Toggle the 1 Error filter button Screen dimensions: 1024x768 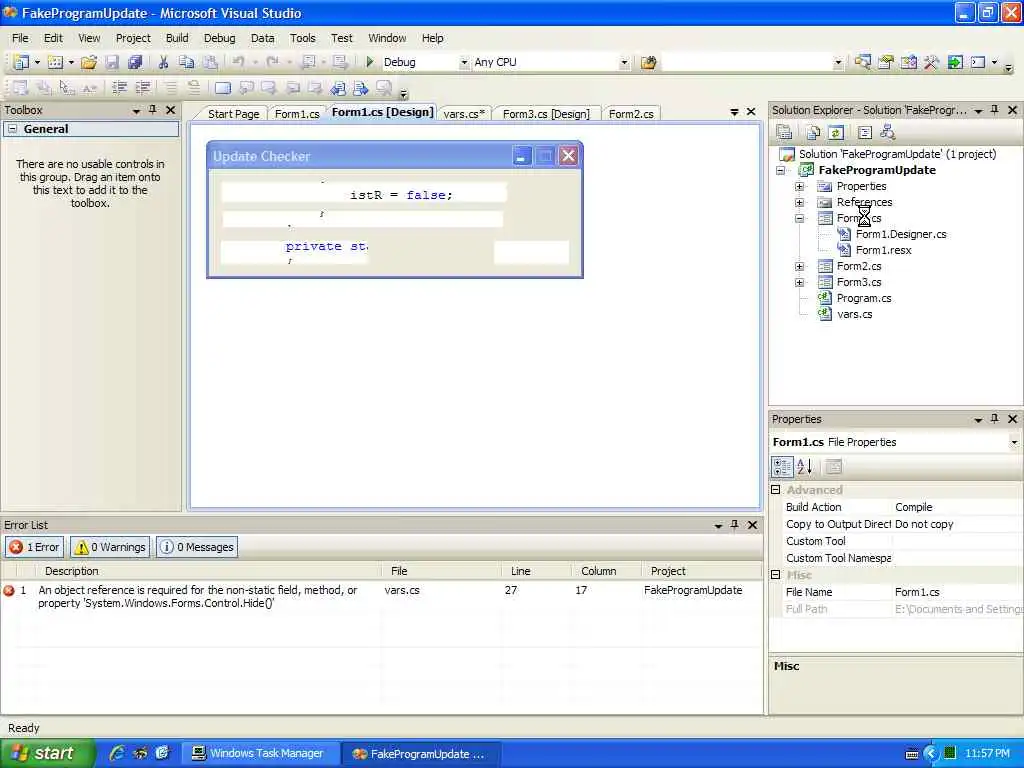(35, 547)
